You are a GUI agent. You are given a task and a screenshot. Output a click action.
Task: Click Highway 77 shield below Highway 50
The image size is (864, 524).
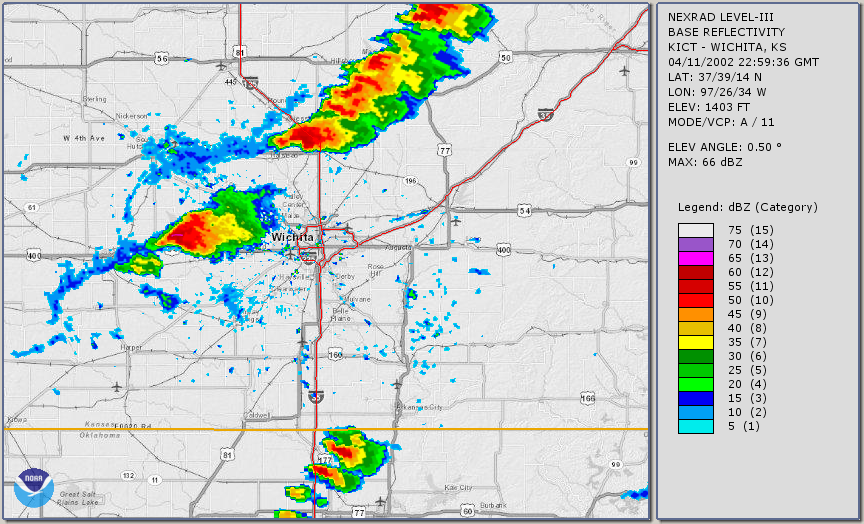(445, 149)
